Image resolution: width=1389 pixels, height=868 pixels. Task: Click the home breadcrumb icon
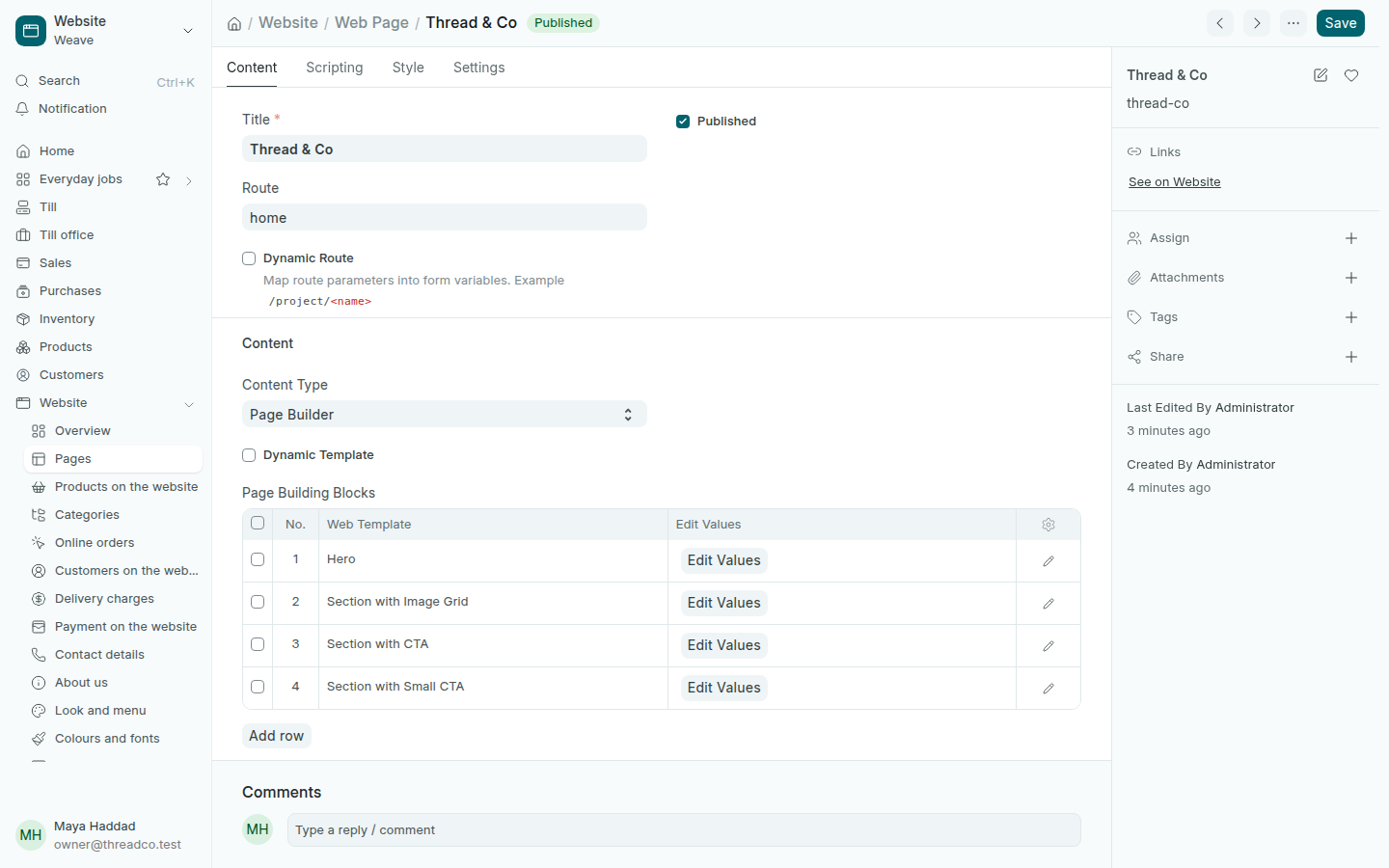[x=234, y=24]
